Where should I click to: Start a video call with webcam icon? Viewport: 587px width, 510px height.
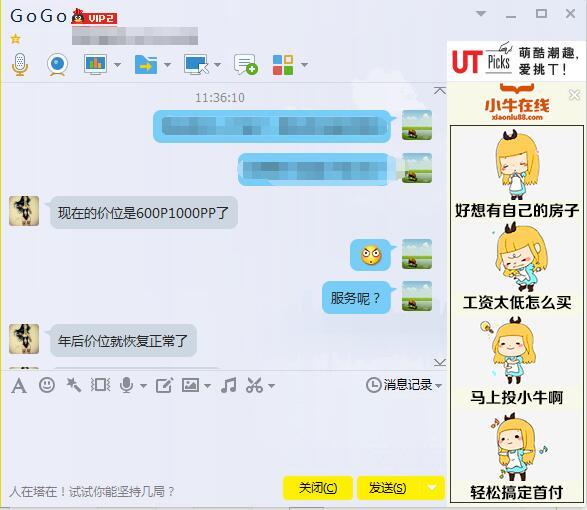[58, 64]
